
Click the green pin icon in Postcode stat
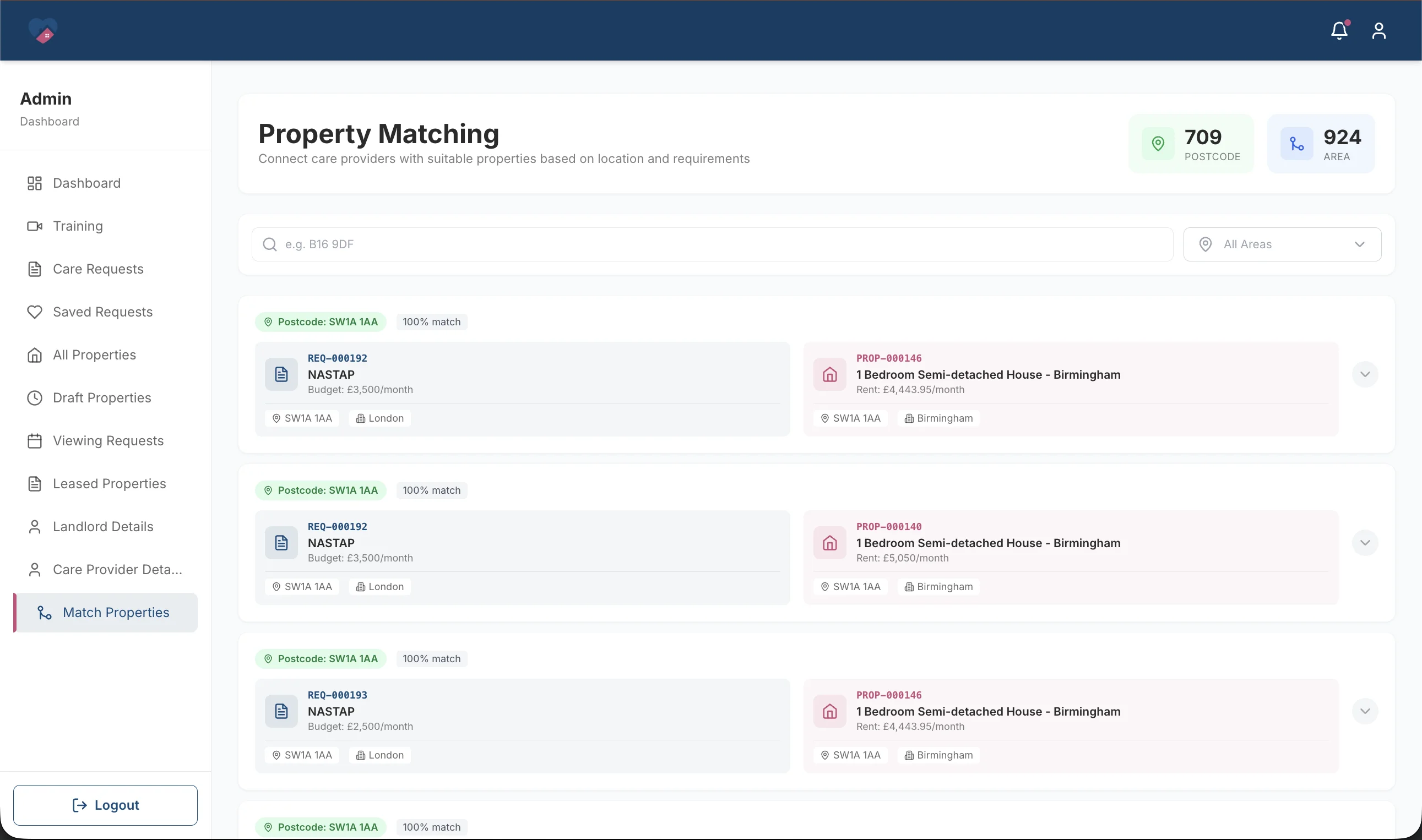click(1158, 144)
